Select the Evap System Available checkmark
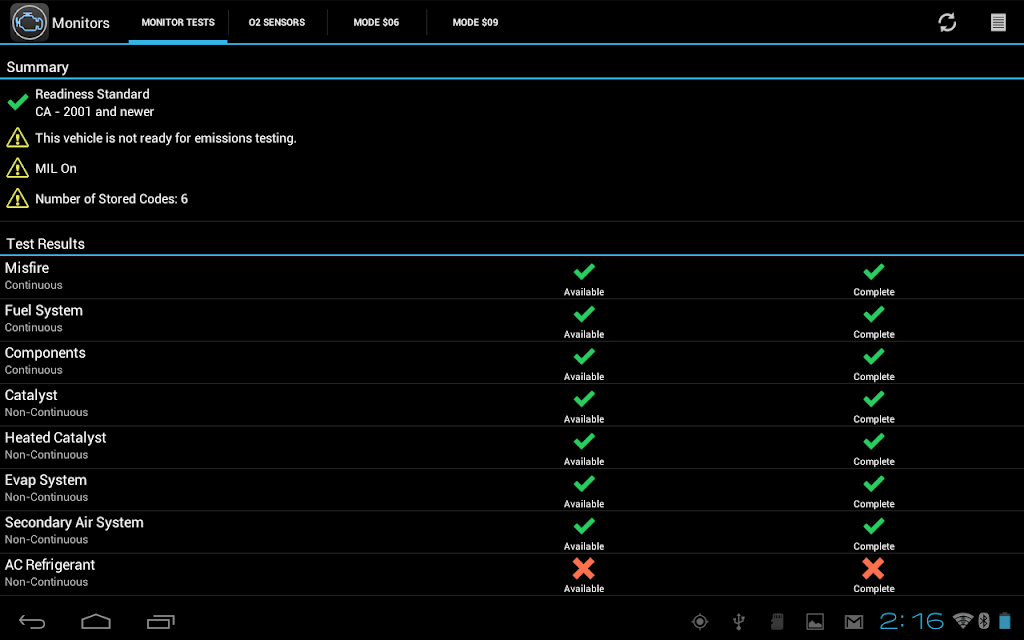 click(x=584, y=484)
